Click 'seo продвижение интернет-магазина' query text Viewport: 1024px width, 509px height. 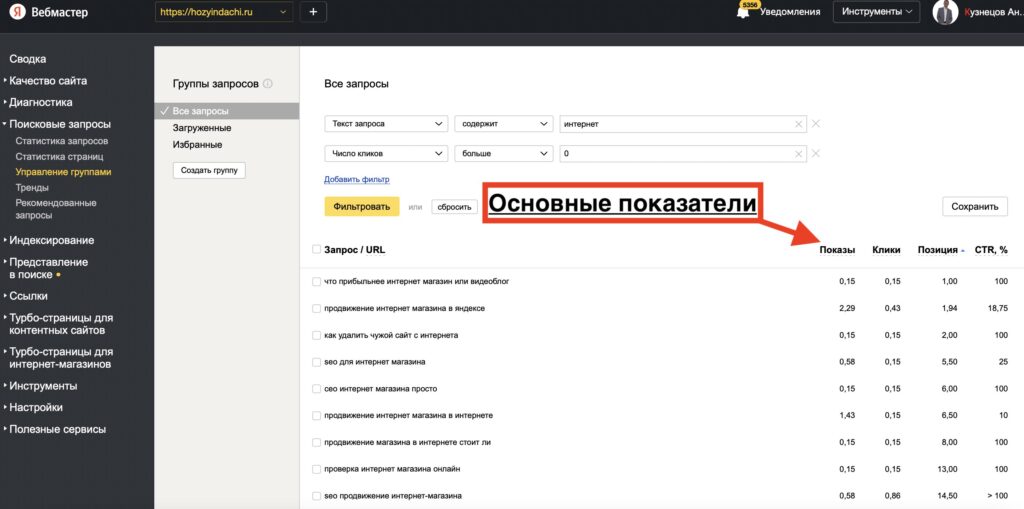point(392,496)
